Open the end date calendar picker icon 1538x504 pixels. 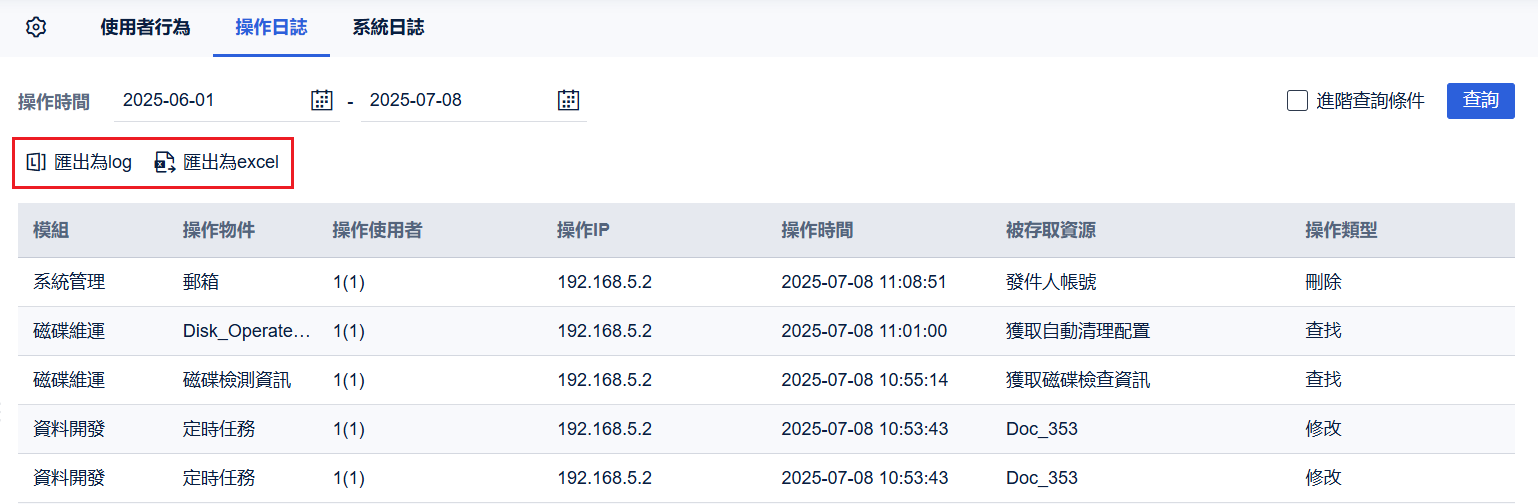tap(568, 100)
